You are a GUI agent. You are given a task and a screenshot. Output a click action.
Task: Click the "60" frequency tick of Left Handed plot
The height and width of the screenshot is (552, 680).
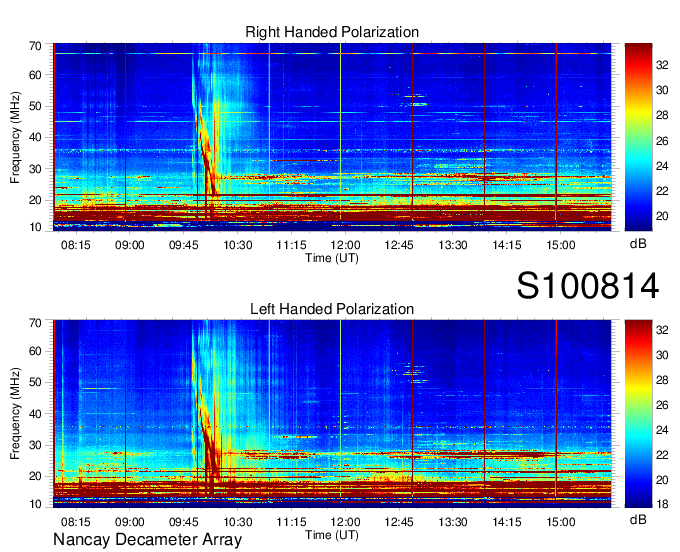click(35, 351)
